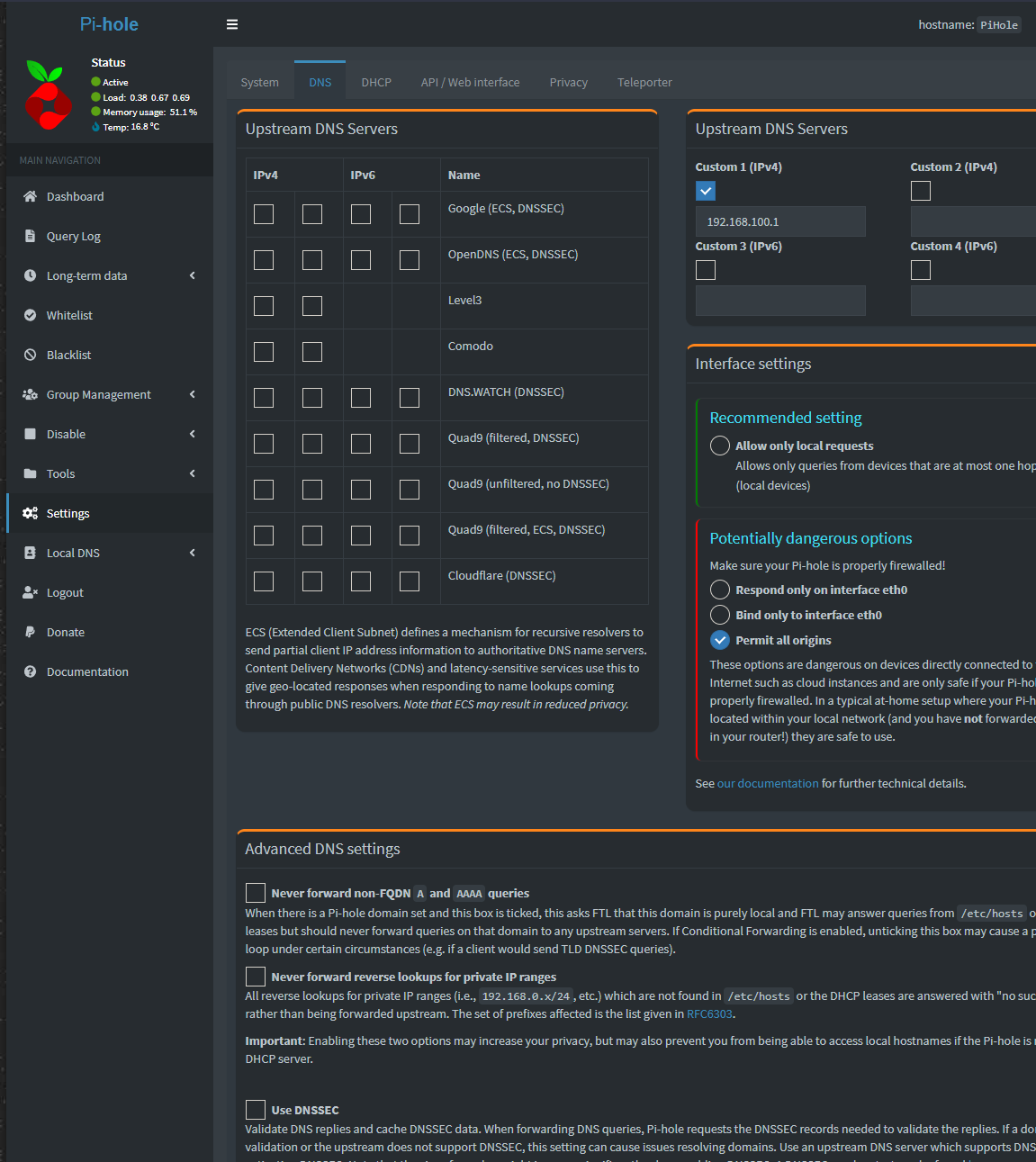Enable Never forward non-FQDN queries checkbox
1036x1162 pixels.
tap(256, 893)
